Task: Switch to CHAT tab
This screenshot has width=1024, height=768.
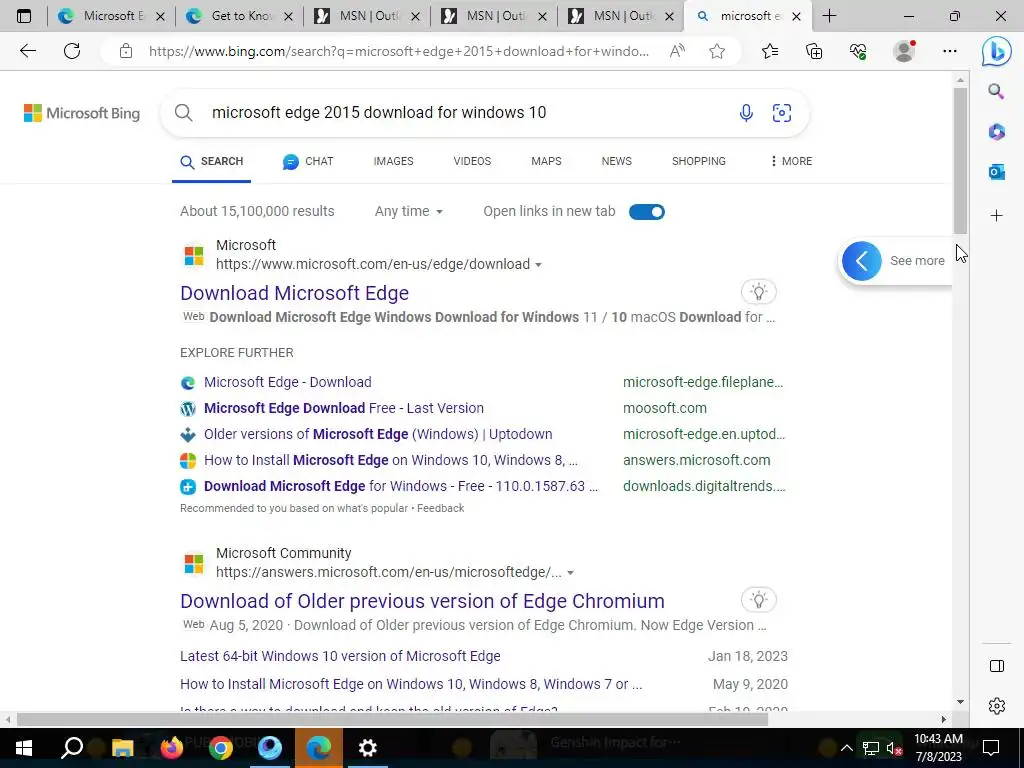Action: coord(308,161)
